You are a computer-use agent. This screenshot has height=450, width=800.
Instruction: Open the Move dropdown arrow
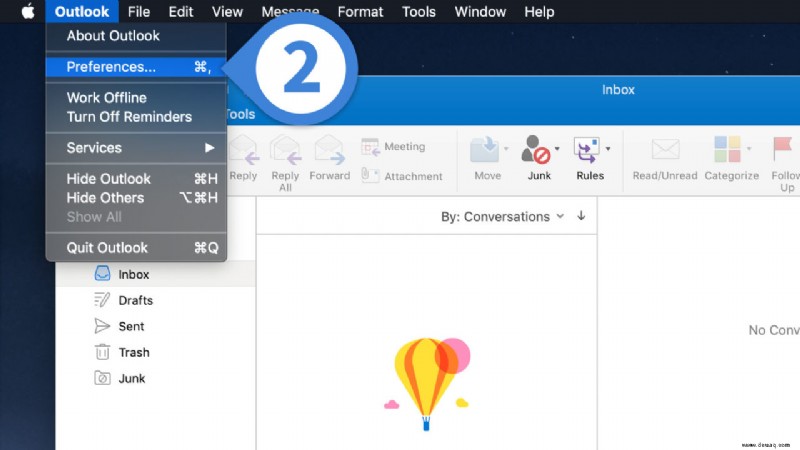tap(506, 149)
